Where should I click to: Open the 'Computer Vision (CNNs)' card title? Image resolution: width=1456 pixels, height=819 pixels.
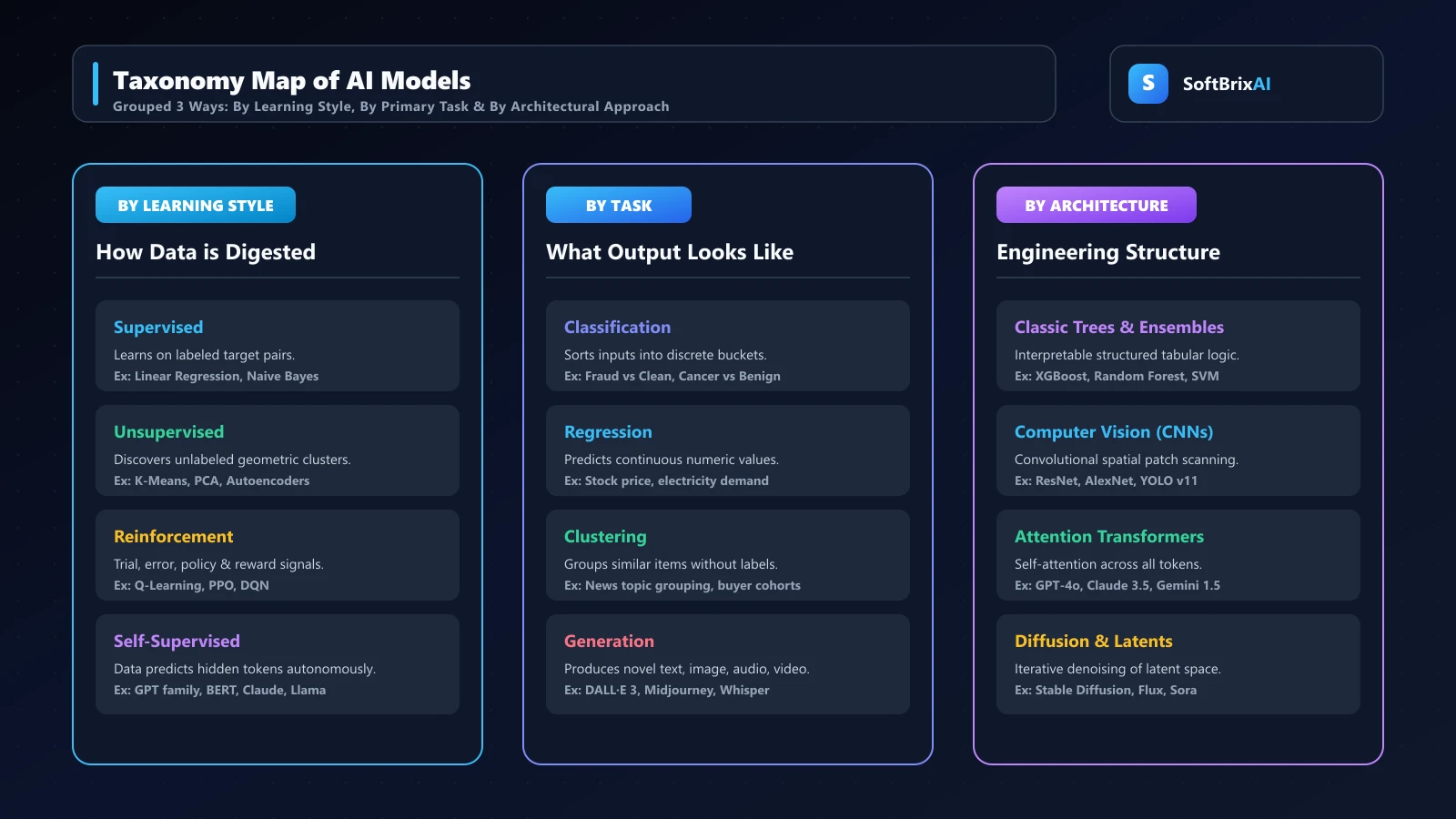[x=1114, y=432]
